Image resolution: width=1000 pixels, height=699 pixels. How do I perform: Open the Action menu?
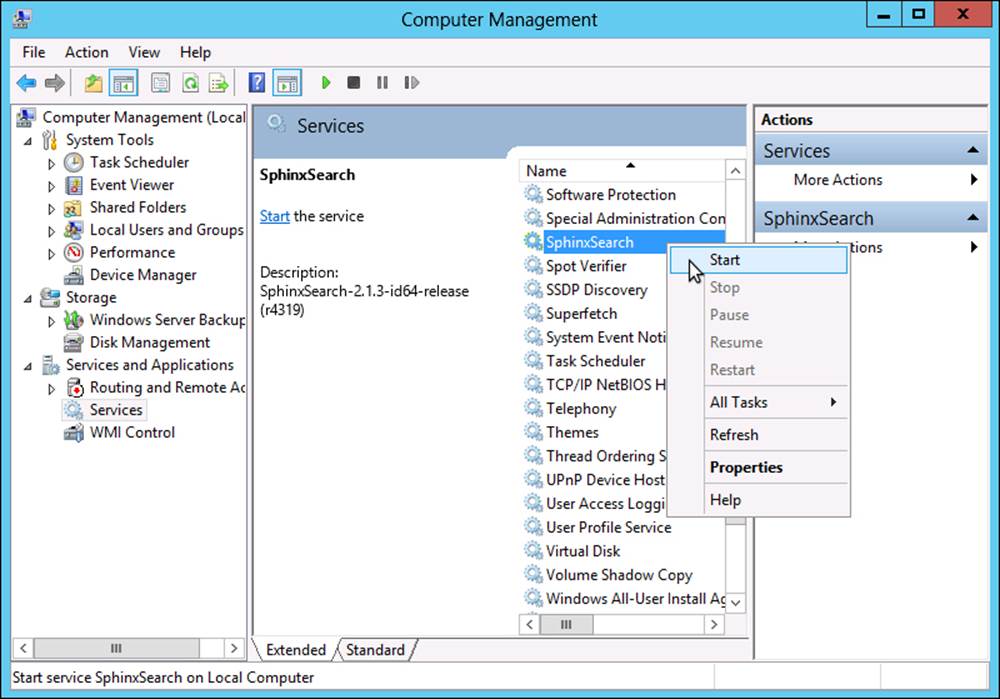click(x=87, y=52)
